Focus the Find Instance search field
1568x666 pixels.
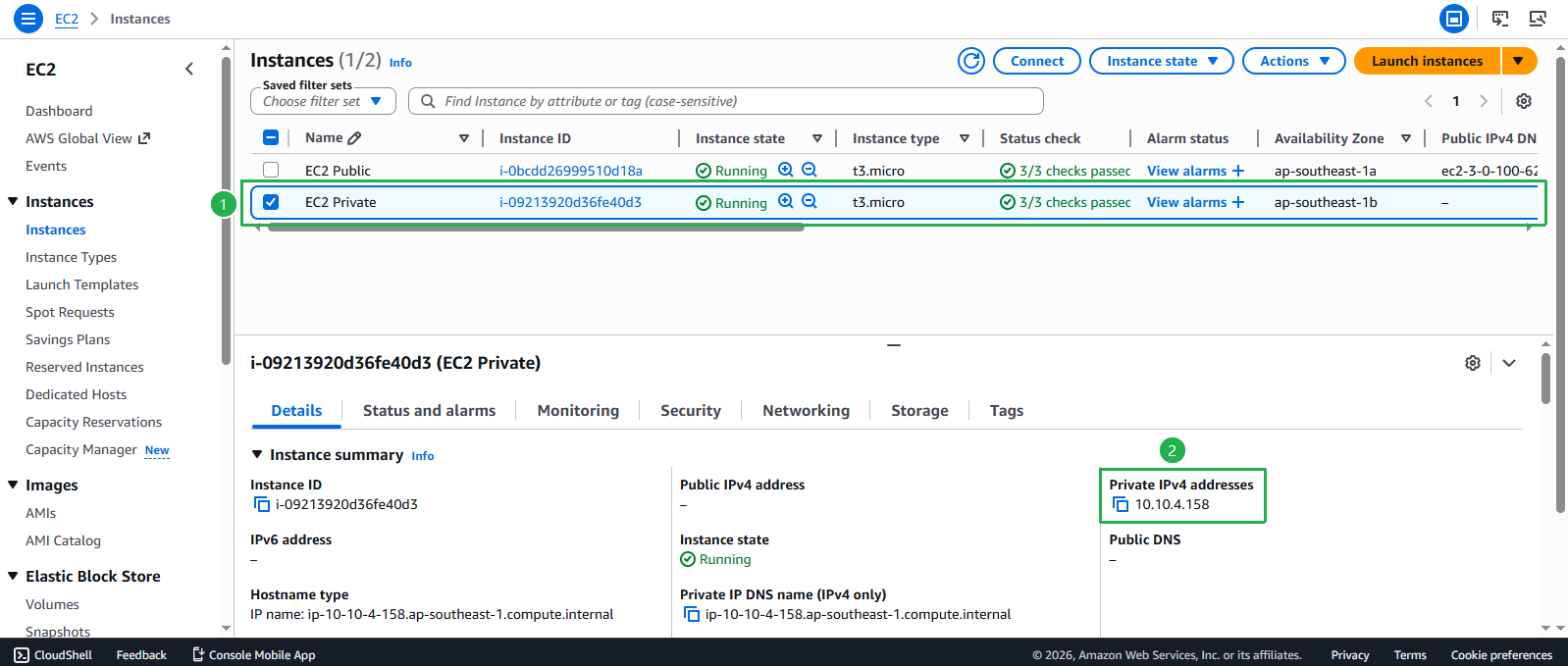coord(725,101)
